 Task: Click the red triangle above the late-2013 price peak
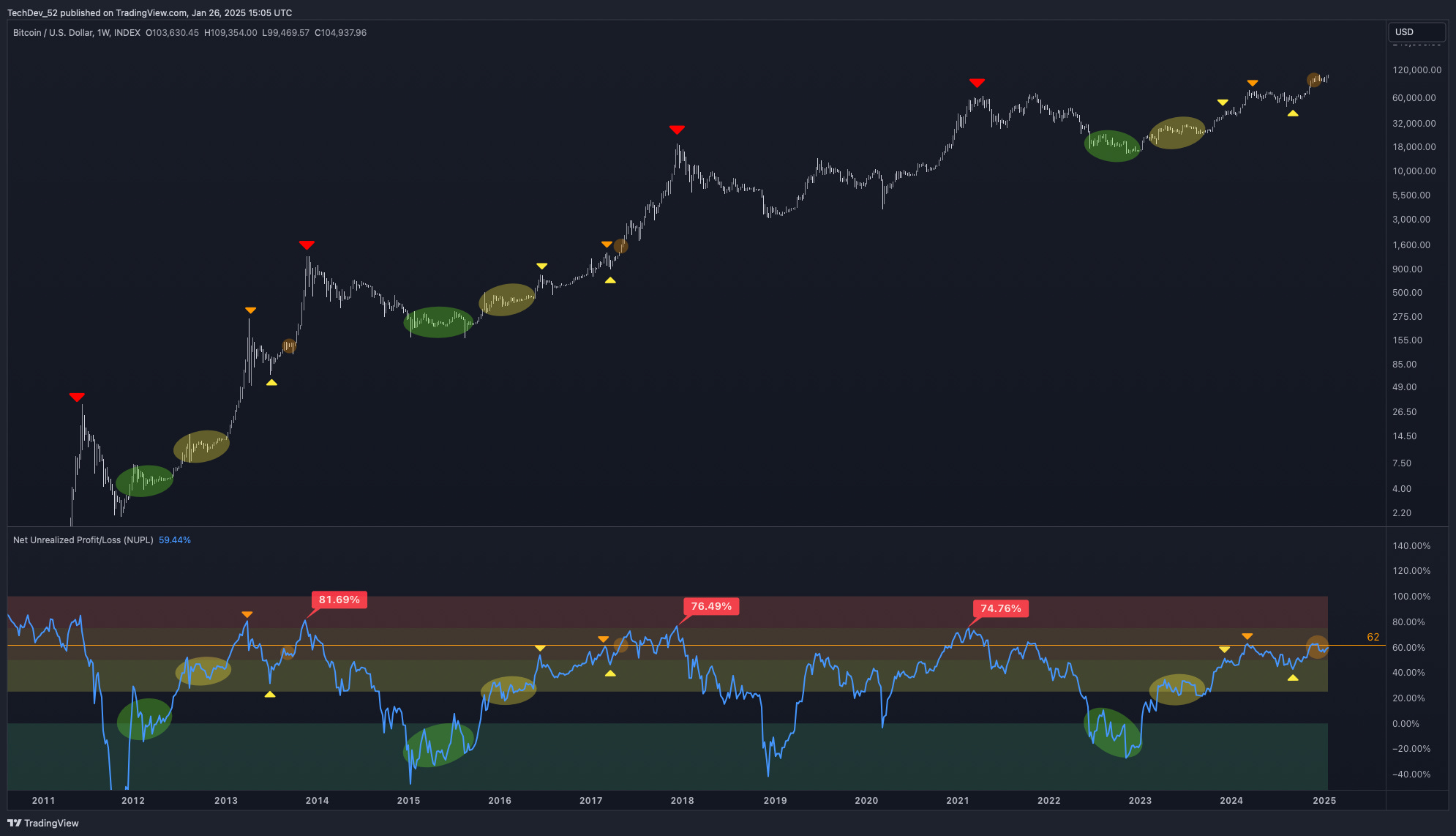coord(307,245)
